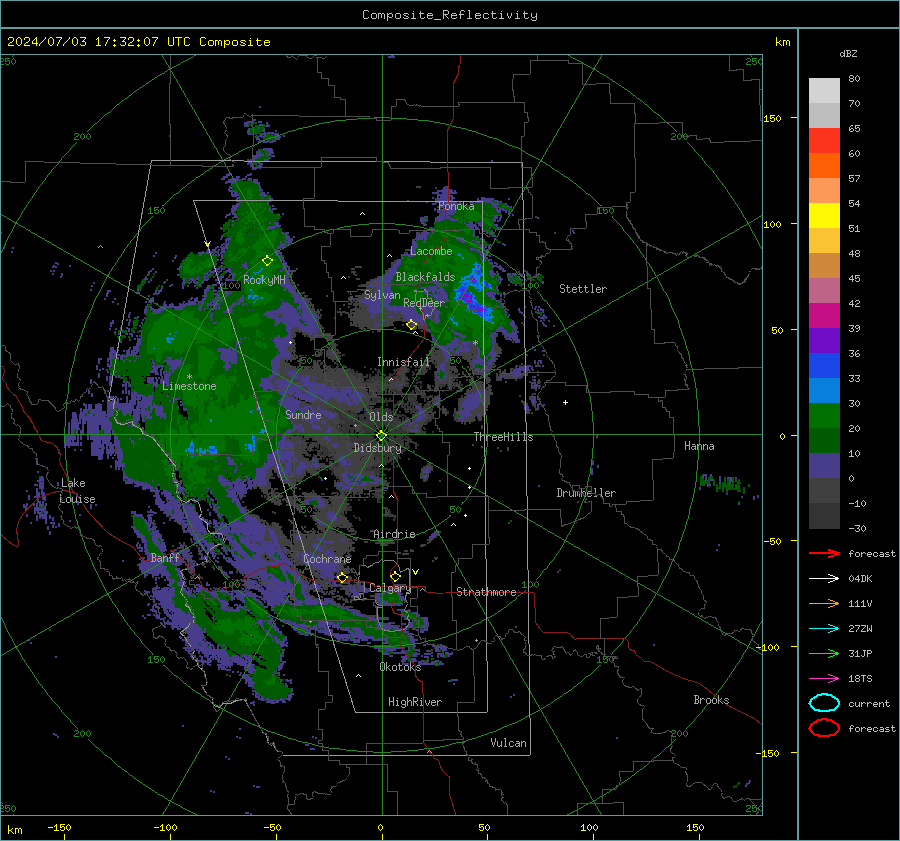Click the Calgary city label
The image size is (900, 841).
coord(390,588)
